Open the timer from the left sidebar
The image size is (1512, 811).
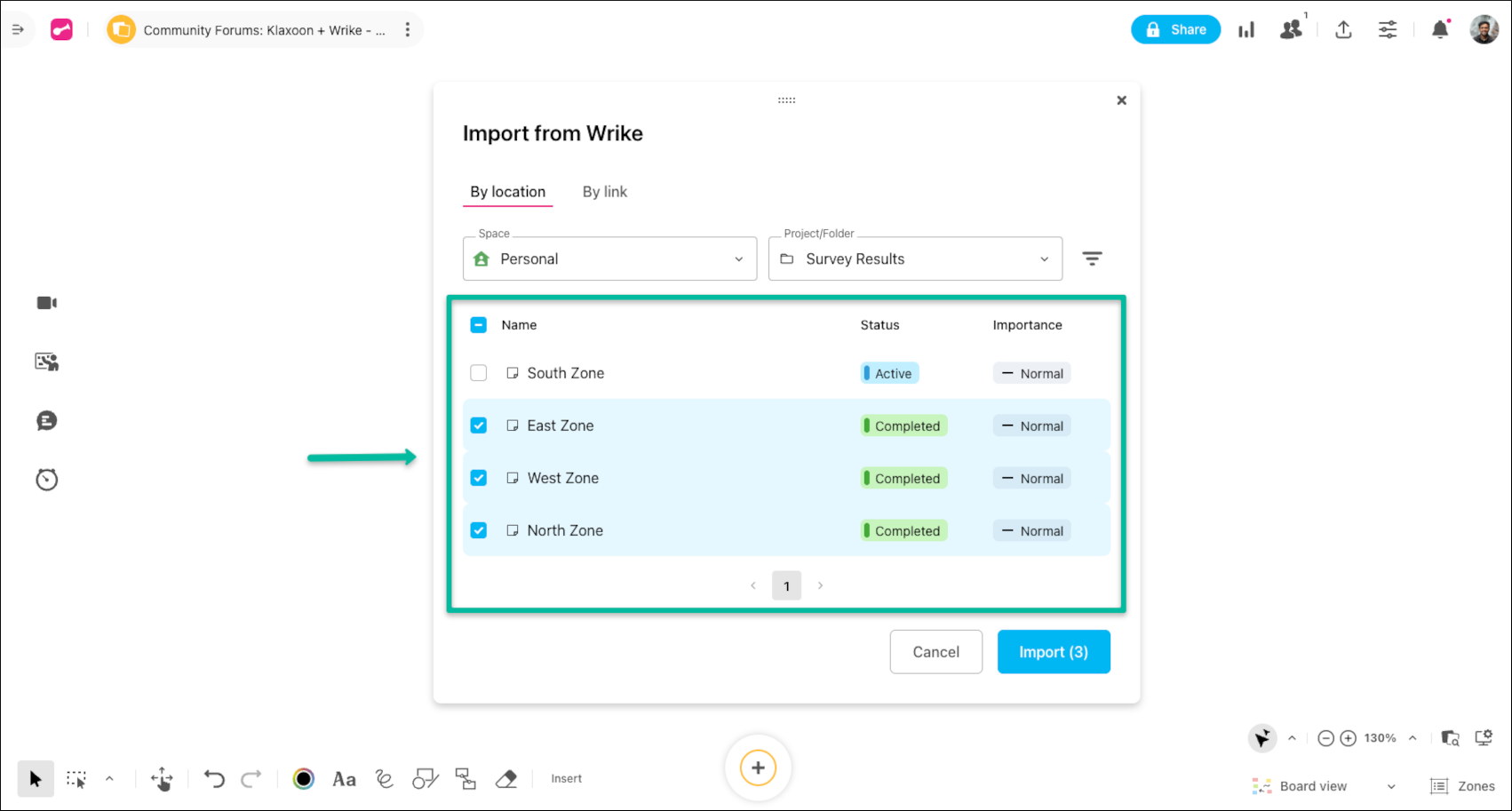pos(46,480)
